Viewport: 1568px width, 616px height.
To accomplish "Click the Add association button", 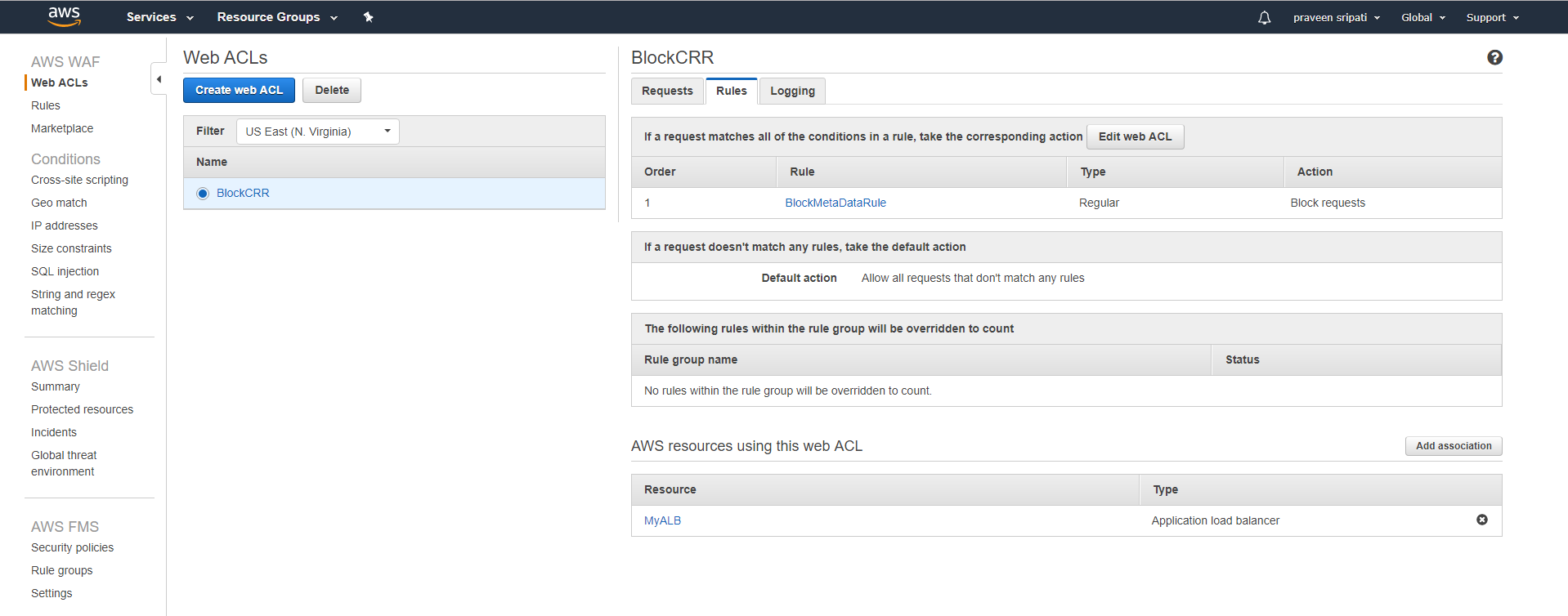I will click(x=1453, y=446).
